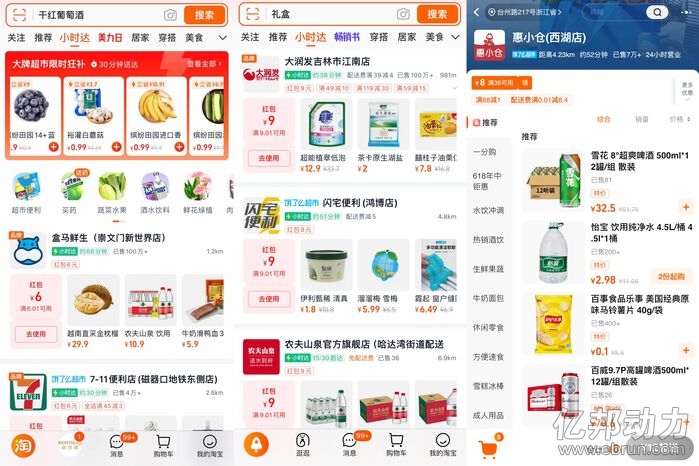
Task: Select 休闲零食 in the store sidebar
Action: [x=488, y=327]
